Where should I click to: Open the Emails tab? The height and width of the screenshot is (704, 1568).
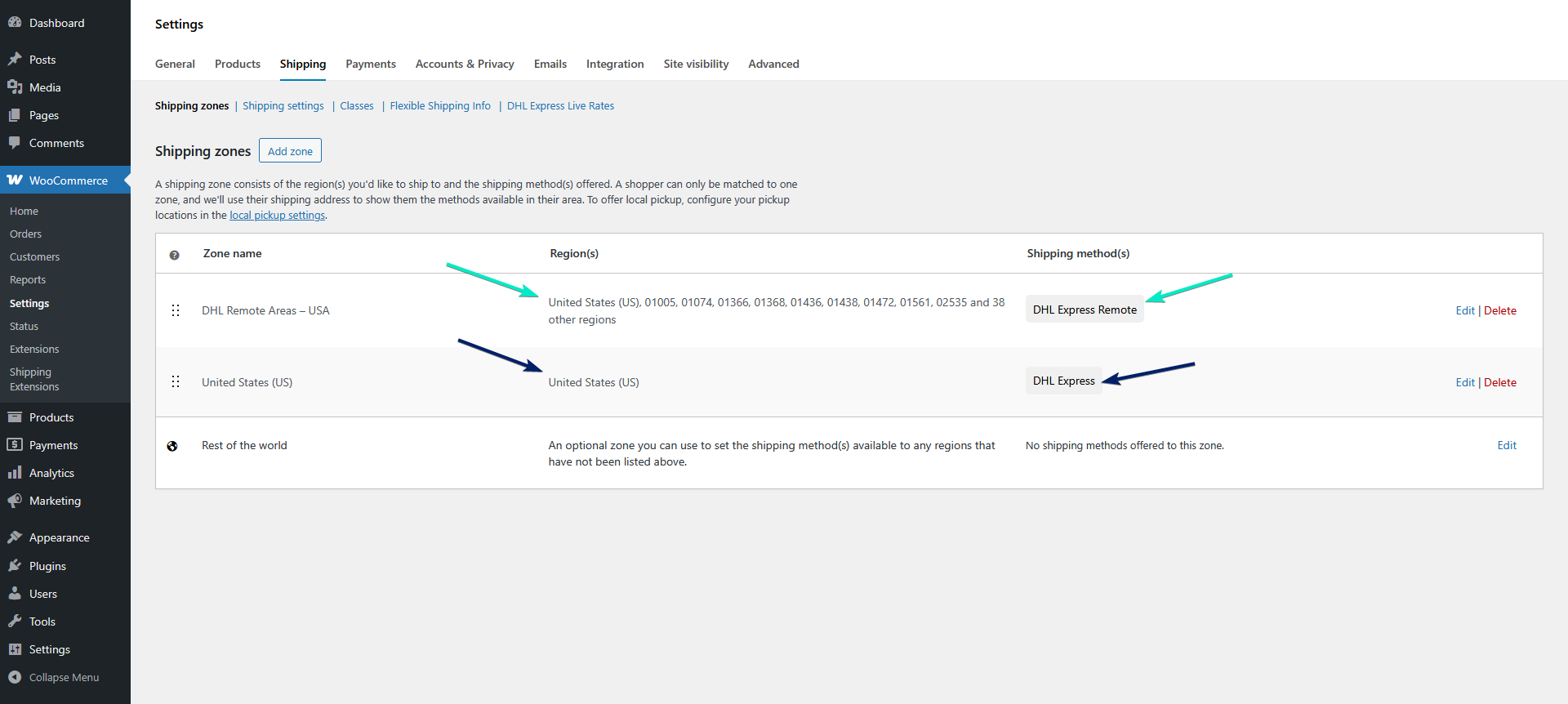(550, 64)
